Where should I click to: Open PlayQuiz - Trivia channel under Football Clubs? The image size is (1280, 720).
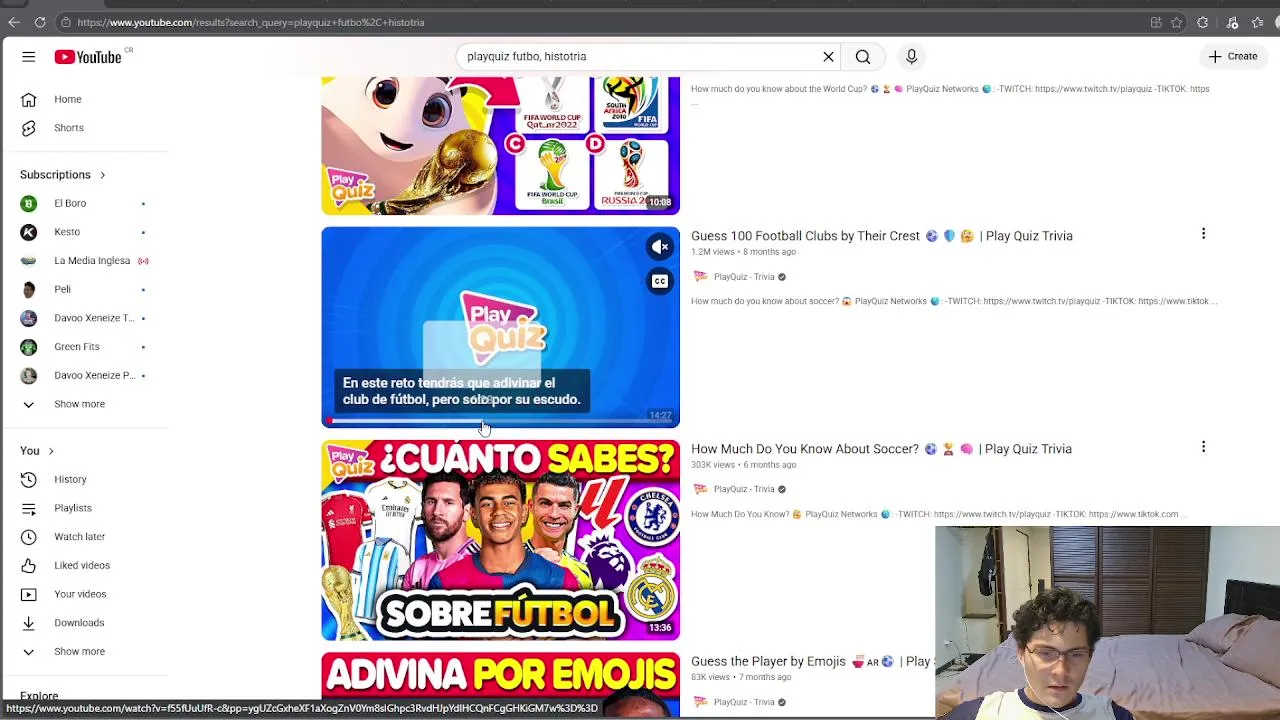click(744, 277)
